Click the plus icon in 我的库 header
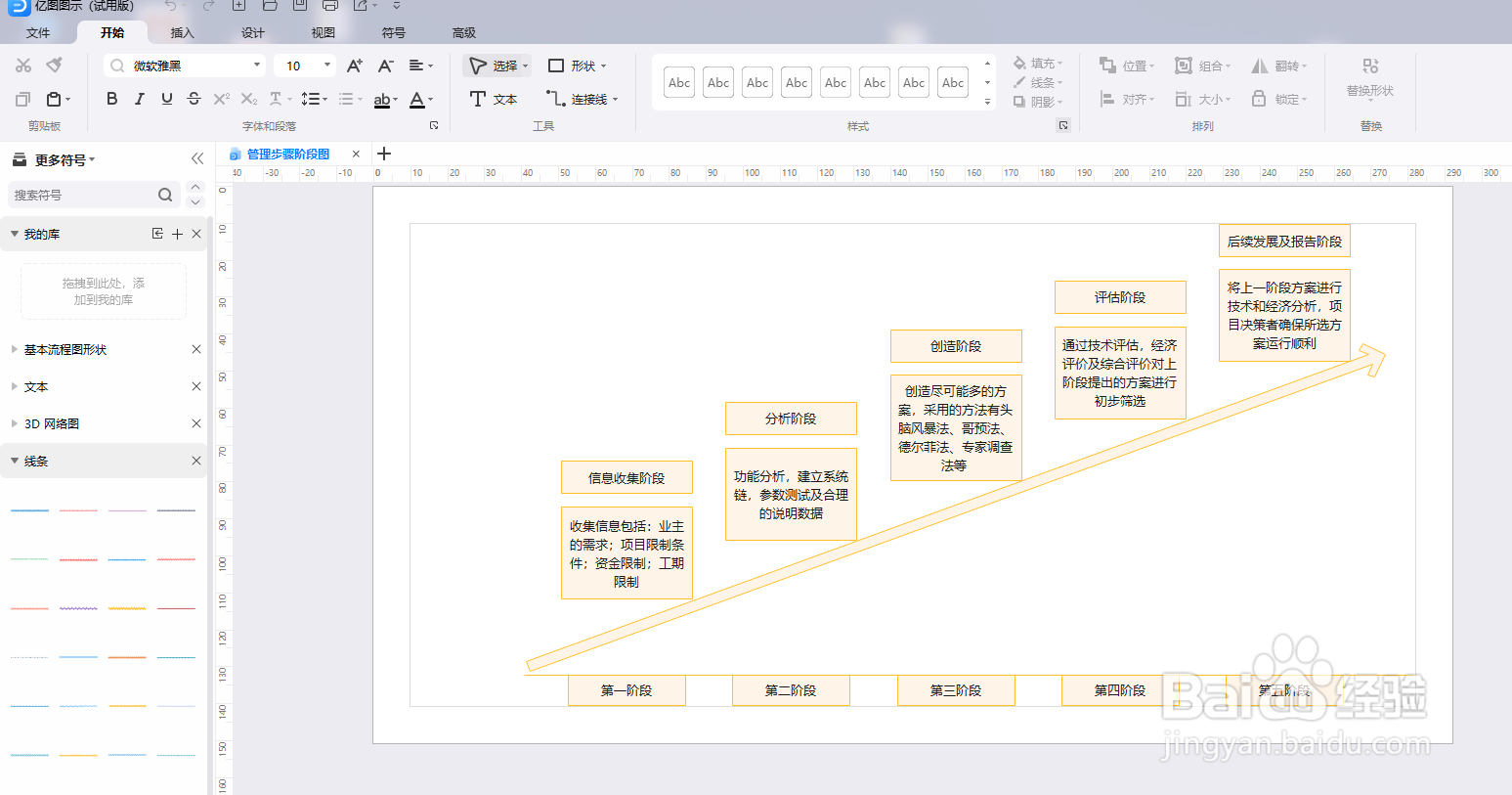The height and width of the screenshot is (795, 1512). click(177, 234)
